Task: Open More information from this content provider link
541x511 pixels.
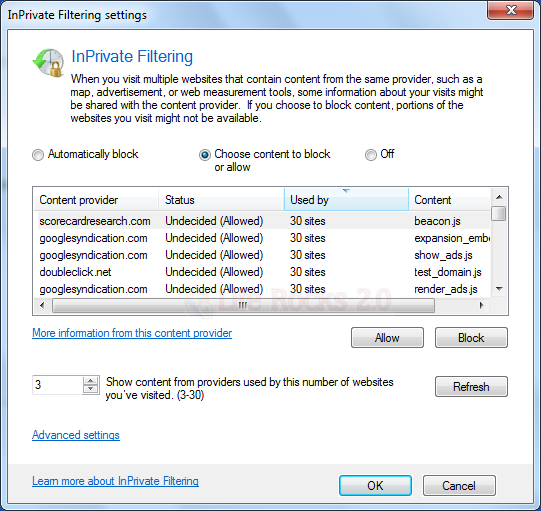Action: point(132,333)
